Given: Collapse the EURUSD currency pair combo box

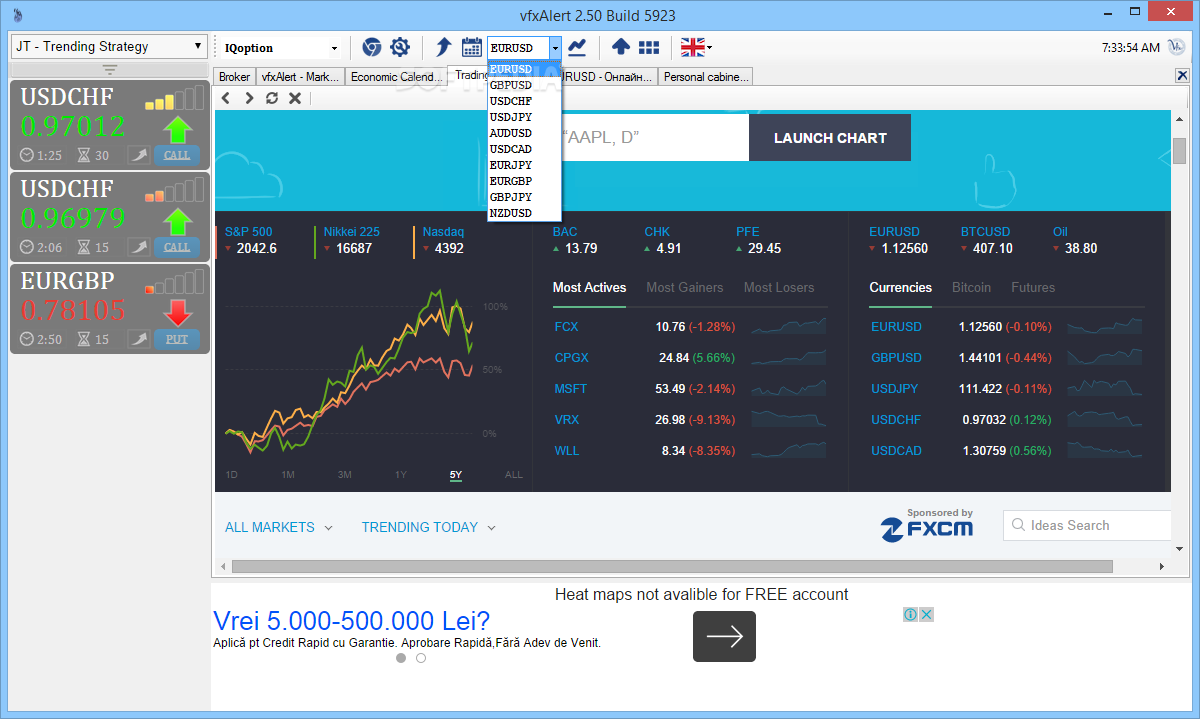Looking at the screenshot, I should click(x=555, y=47).
